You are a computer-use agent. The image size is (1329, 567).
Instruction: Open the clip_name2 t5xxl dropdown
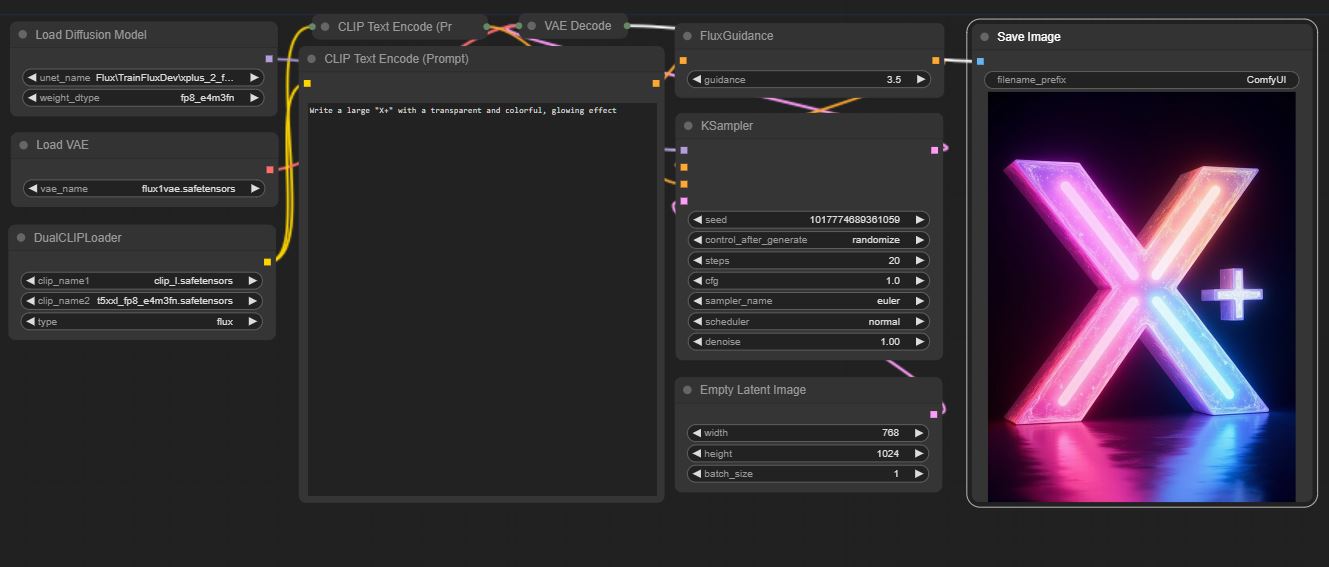point(142,301)
